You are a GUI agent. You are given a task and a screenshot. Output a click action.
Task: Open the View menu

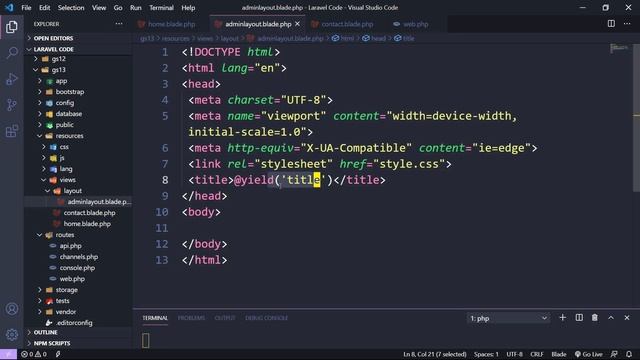tap(99, 8)
